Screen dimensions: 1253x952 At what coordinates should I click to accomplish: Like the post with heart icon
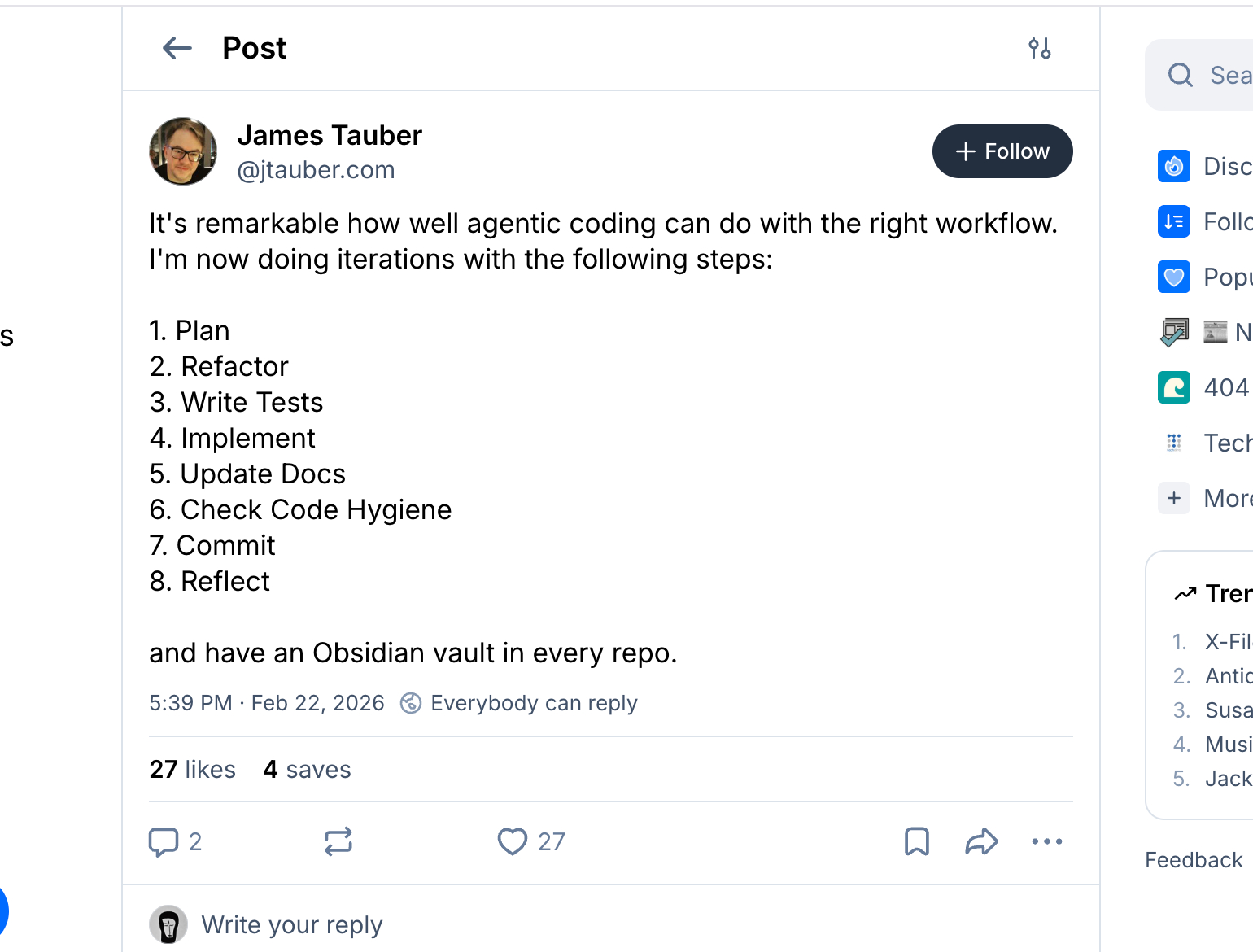click(x=513, y=842)
